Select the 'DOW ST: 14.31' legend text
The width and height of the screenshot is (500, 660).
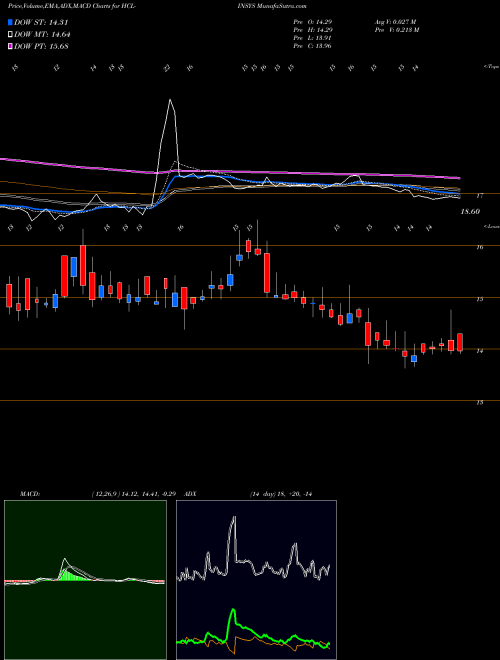coord(41,23)
